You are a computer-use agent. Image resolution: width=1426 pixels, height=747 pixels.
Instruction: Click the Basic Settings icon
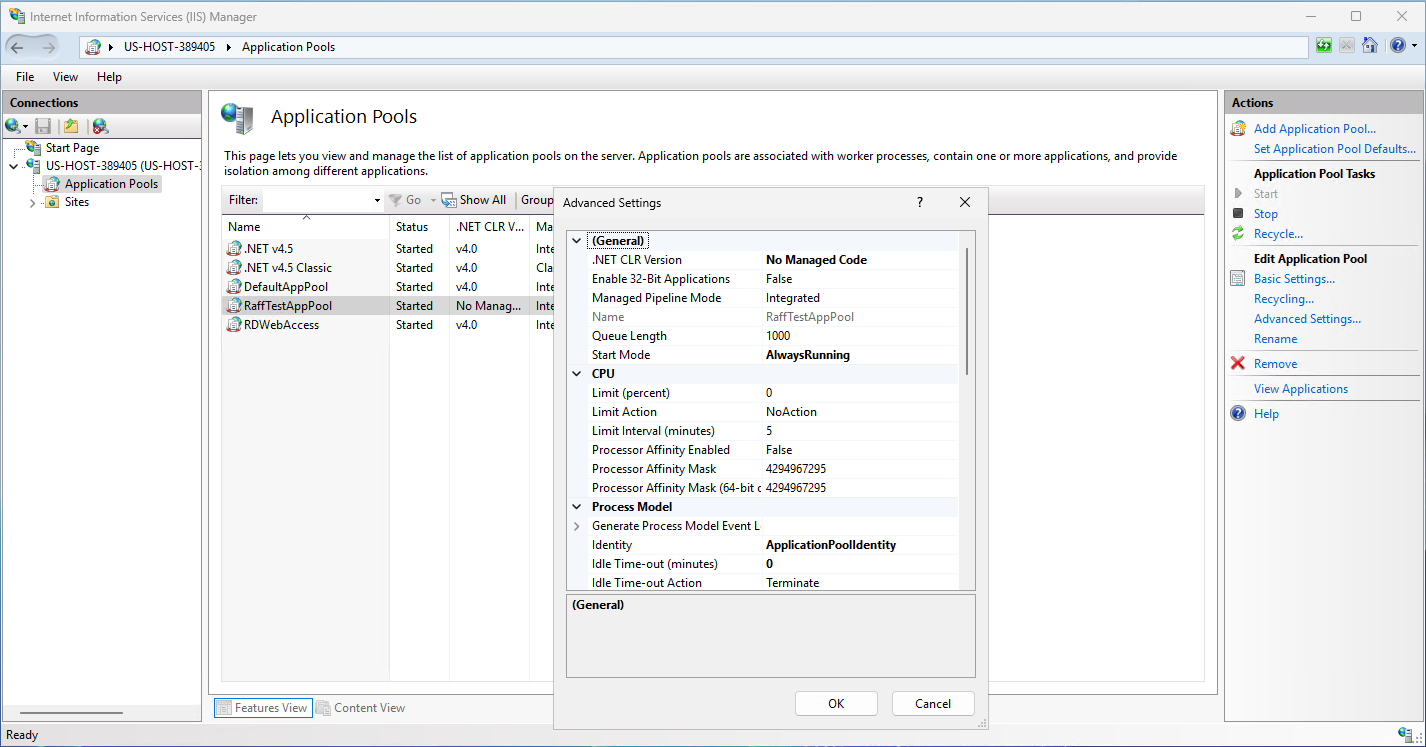click(1238, 279)
